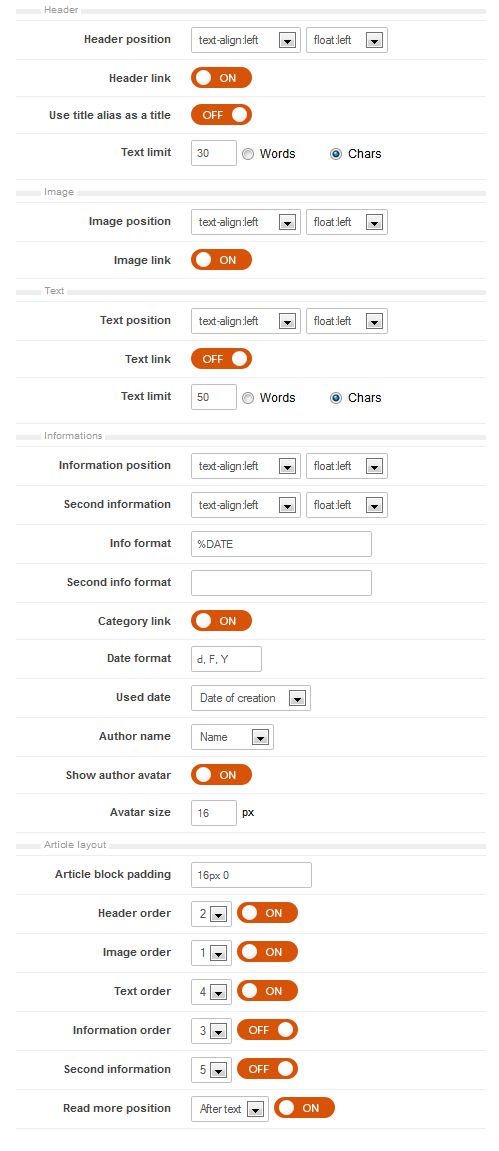Turn off the Image order toggle
This screenshot has height=1151, width=499.
click(x=267, y=952)
